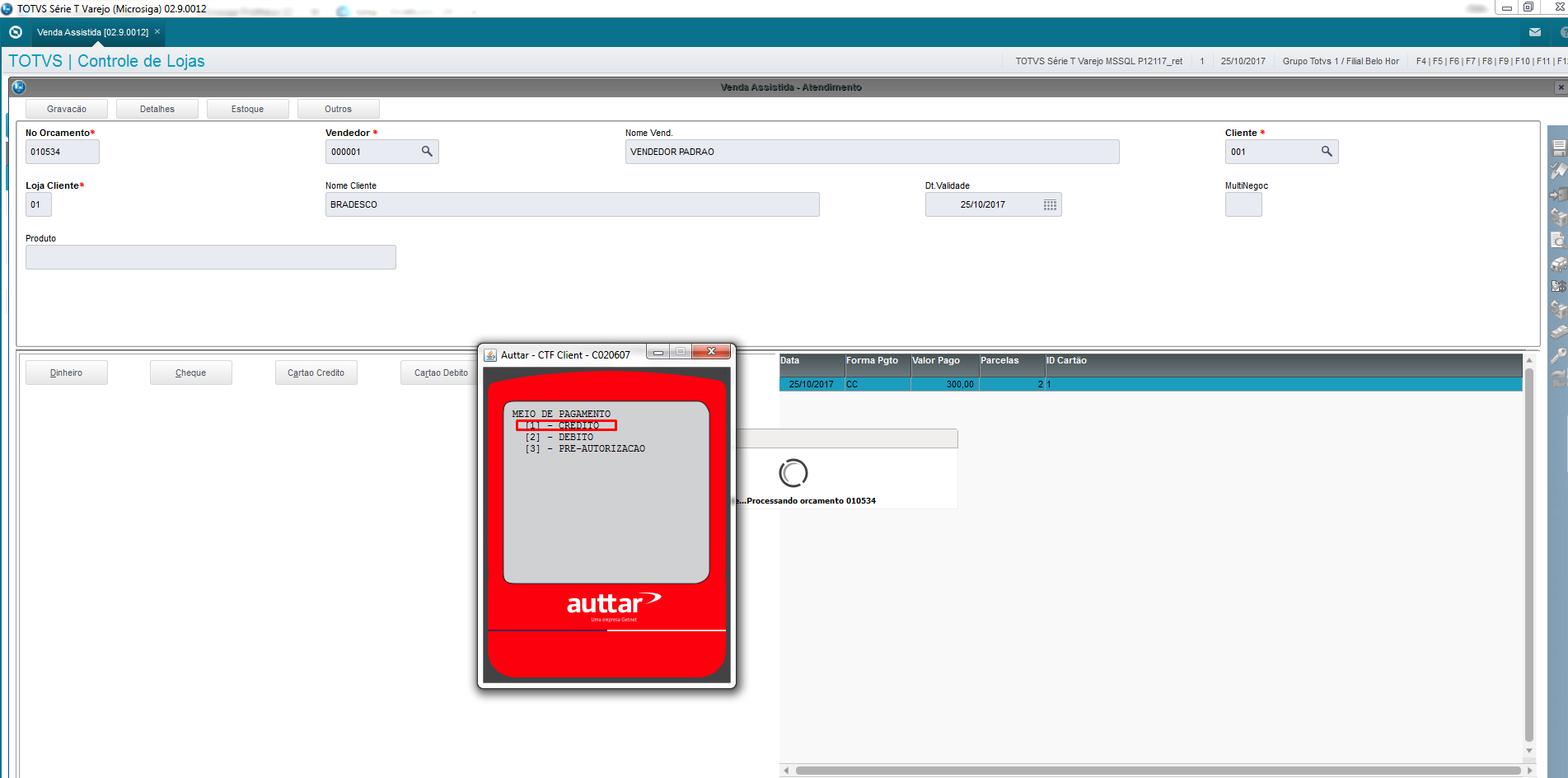The height and width of the screenshot is (778, 1568).
Task: Open the Vendedor lookup magnifier
Action: point(427,152)
